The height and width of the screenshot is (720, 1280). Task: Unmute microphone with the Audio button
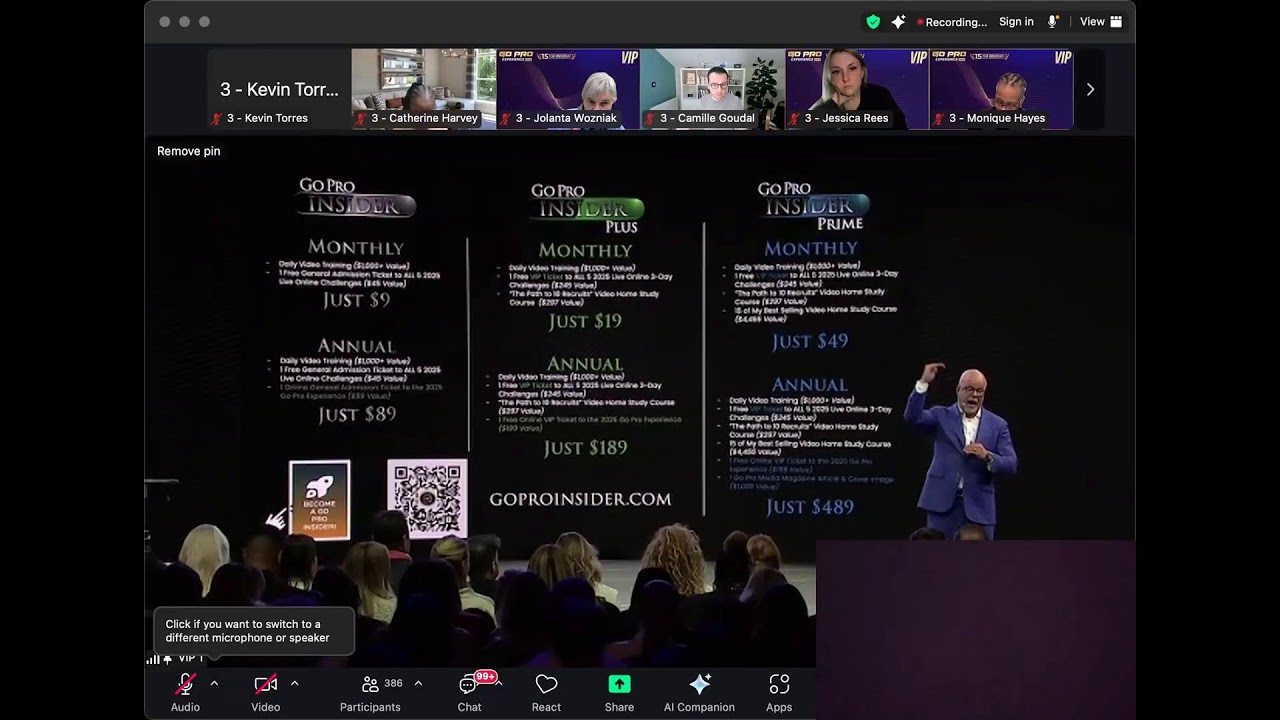[185, 692]
